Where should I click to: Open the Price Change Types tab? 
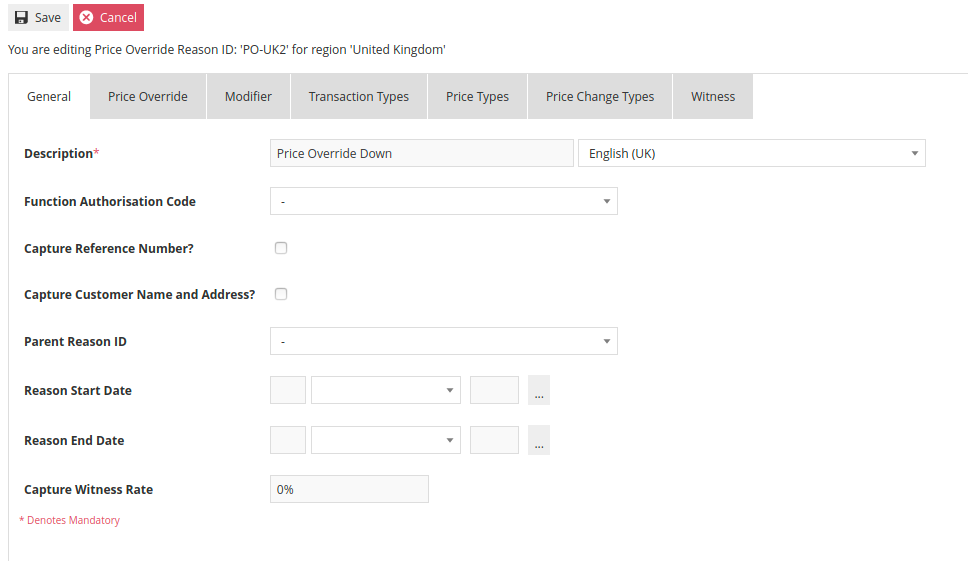pyautogui.click(x=599, y=97)
